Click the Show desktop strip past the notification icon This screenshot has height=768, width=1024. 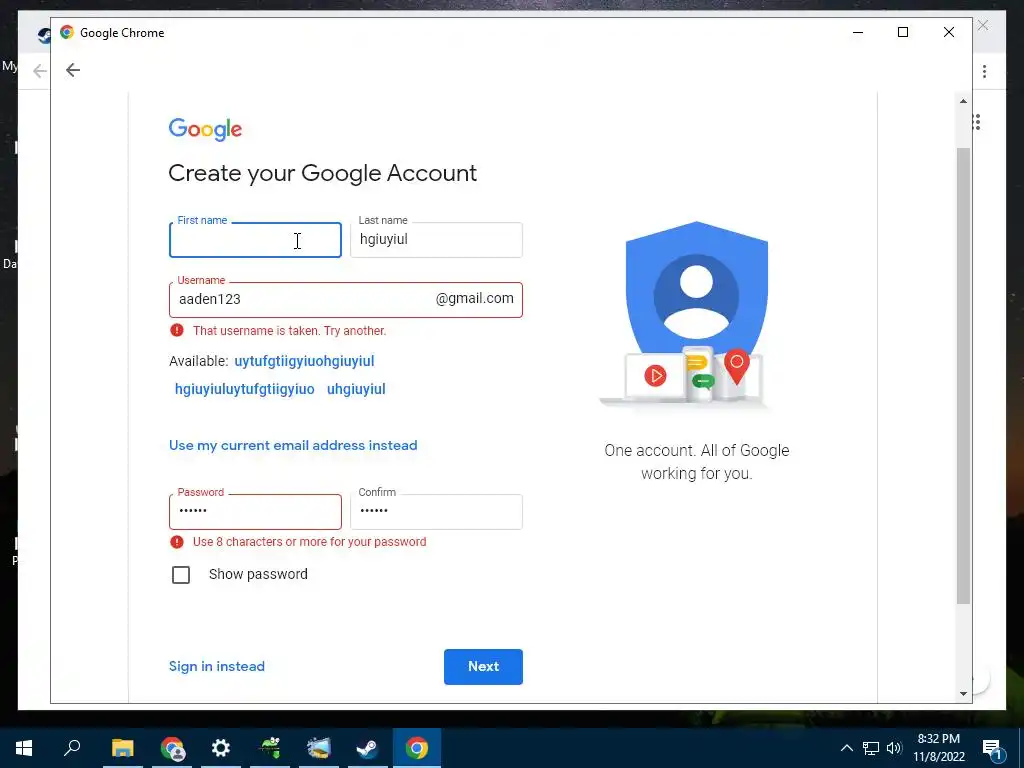coord(1021,748)
